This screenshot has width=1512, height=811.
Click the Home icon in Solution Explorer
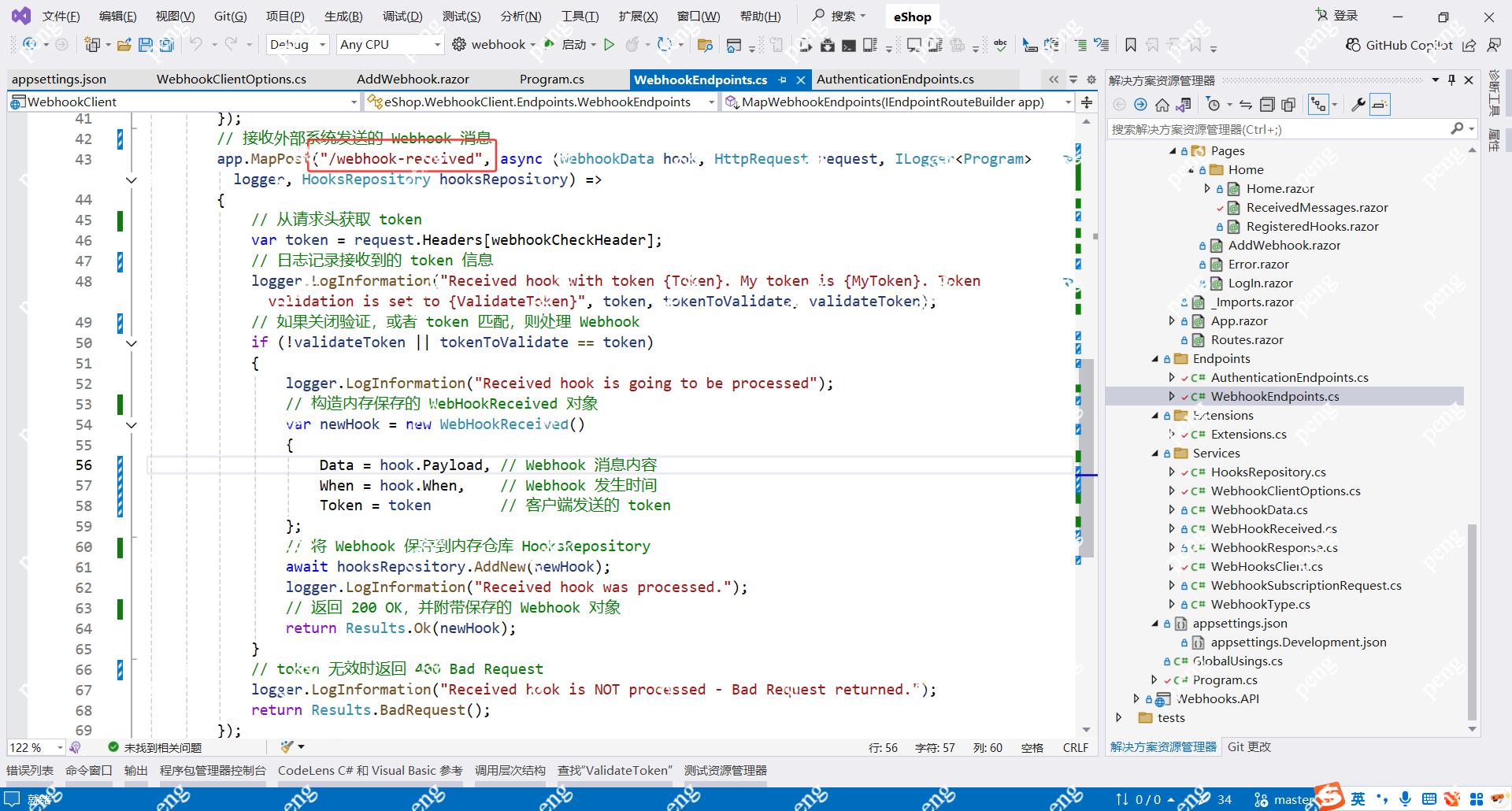click(x=1162, y=105)
